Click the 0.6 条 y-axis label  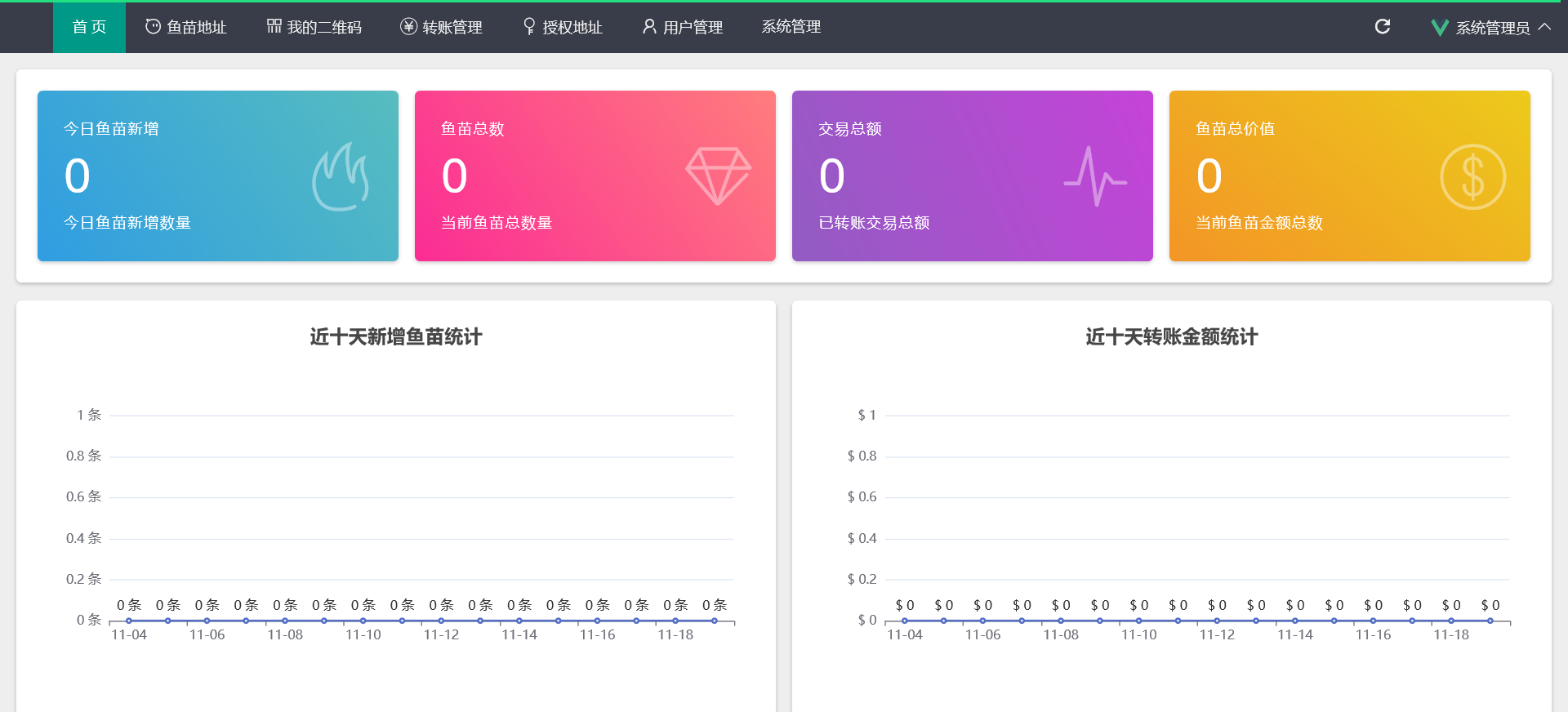click(84, 496)
